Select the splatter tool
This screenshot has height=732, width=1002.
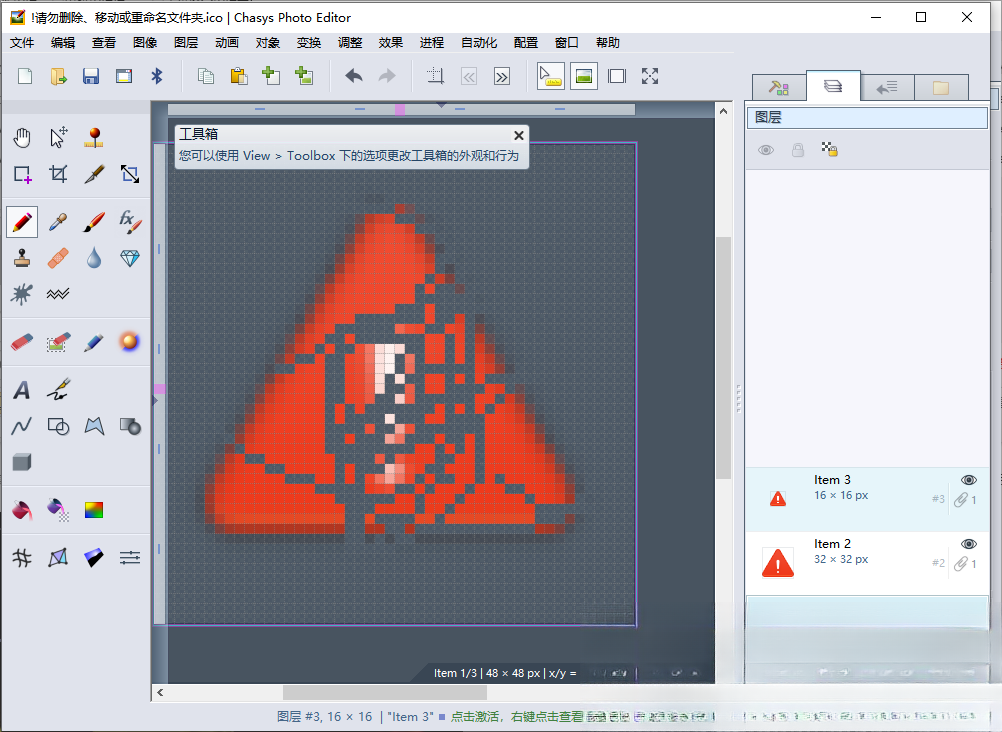(22, 293)
